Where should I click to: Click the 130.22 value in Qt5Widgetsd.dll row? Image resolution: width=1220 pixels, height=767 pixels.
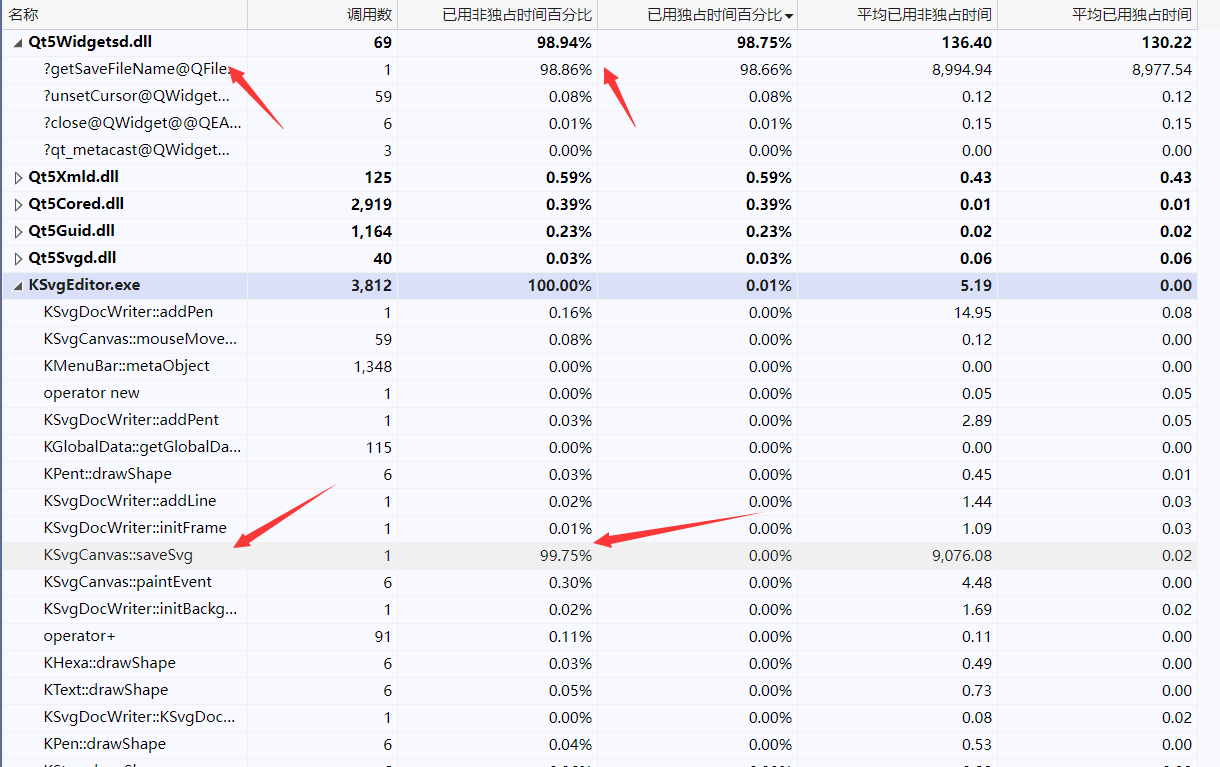1167,43
